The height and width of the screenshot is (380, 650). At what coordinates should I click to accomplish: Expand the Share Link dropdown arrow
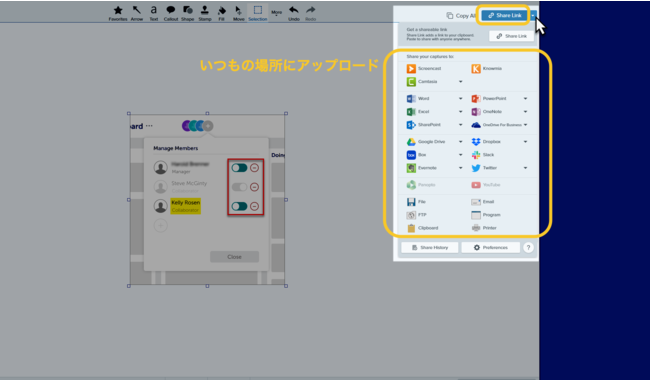coord(533,15)
